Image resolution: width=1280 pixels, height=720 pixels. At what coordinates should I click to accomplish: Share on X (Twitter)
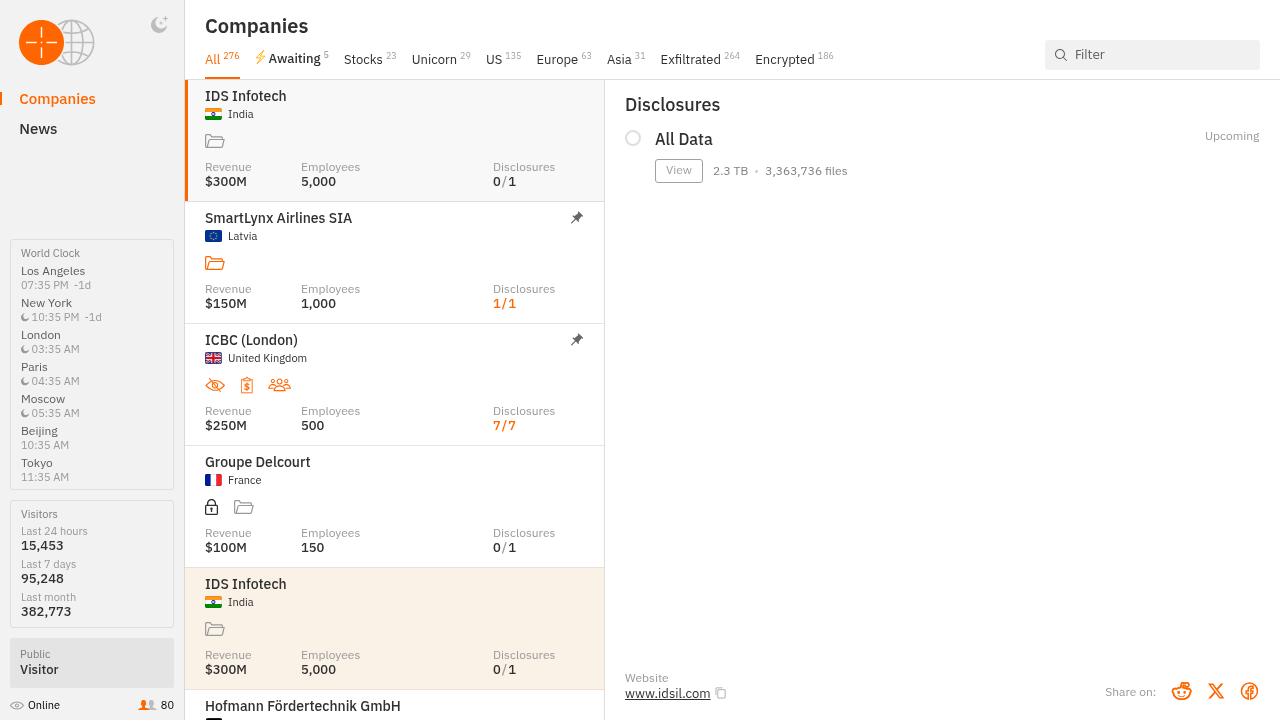tap(1216, 691)
